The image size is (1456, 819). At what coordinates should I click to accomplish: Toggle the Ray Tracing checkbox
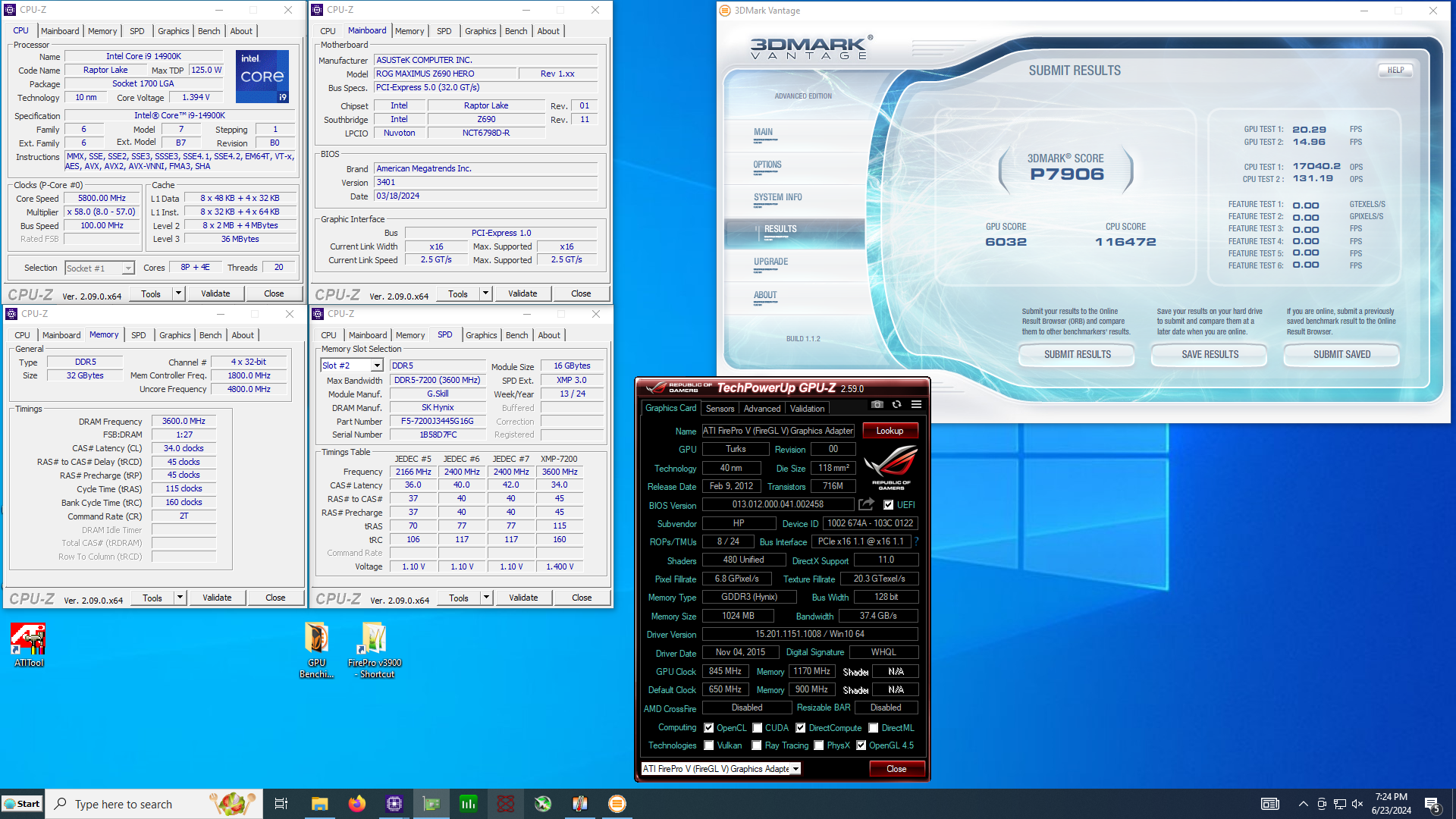(757, 745)
